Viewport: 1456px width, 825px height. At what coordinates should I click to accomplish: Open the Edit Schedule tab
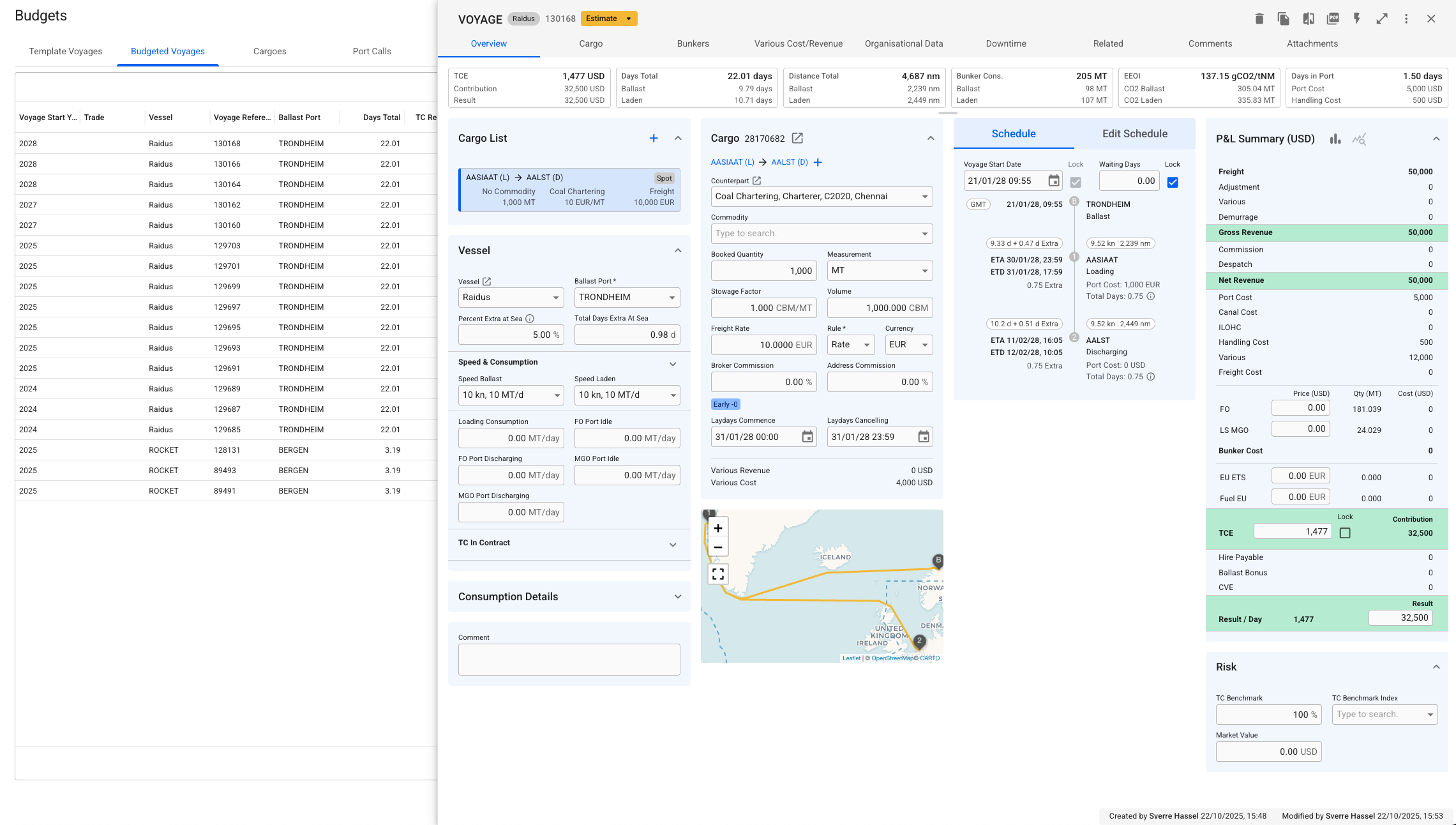pos(1134,133)
